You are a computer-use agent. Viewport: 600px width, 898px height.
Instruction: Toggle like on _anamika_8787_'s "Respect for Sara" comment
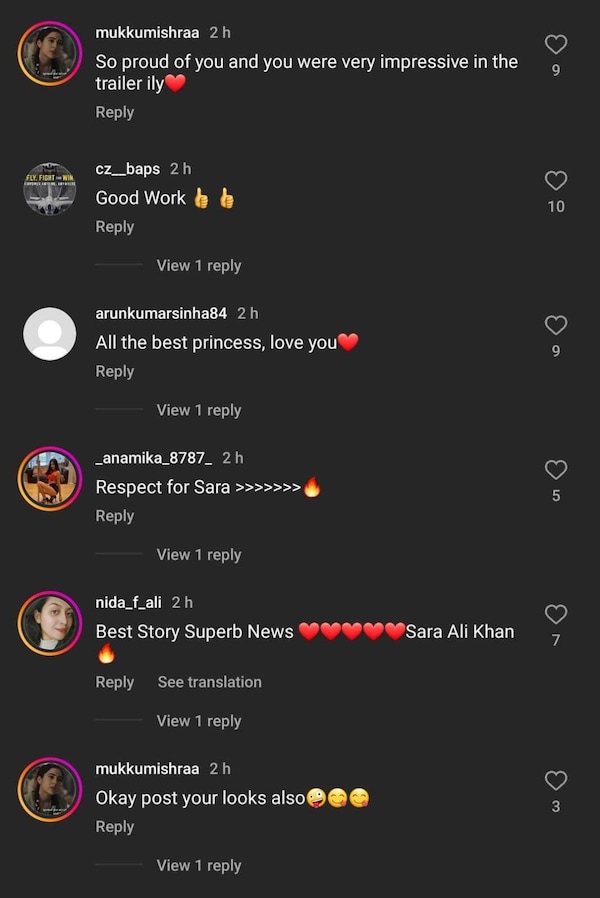pyautogui.click(x=556, y=470)
